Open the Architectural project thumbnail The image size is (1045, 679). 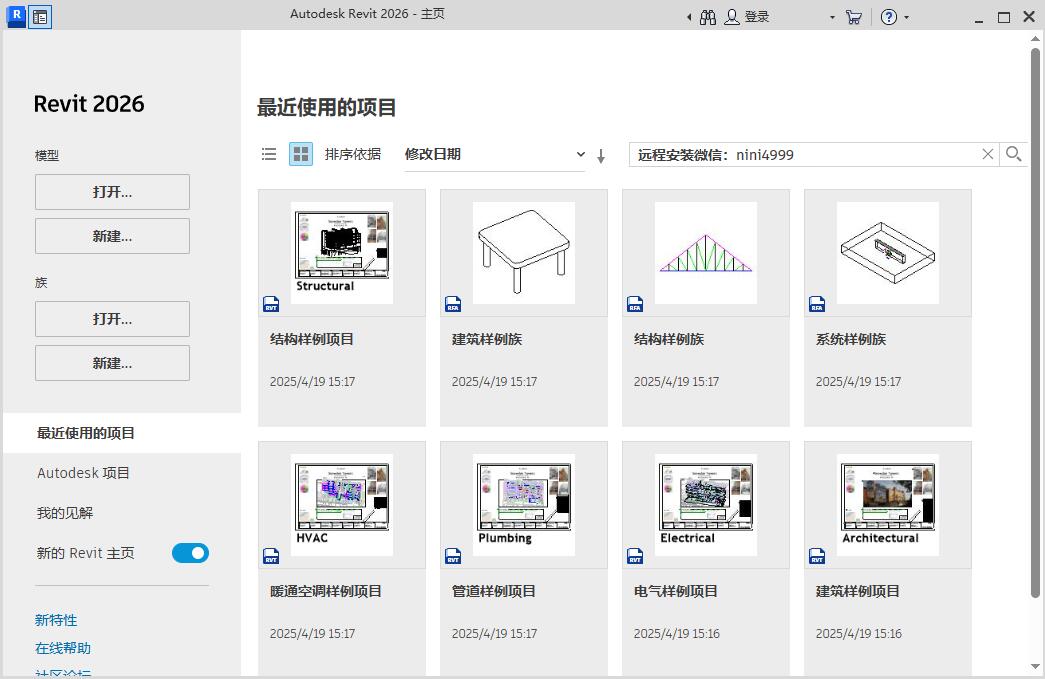tap(888, 504)
